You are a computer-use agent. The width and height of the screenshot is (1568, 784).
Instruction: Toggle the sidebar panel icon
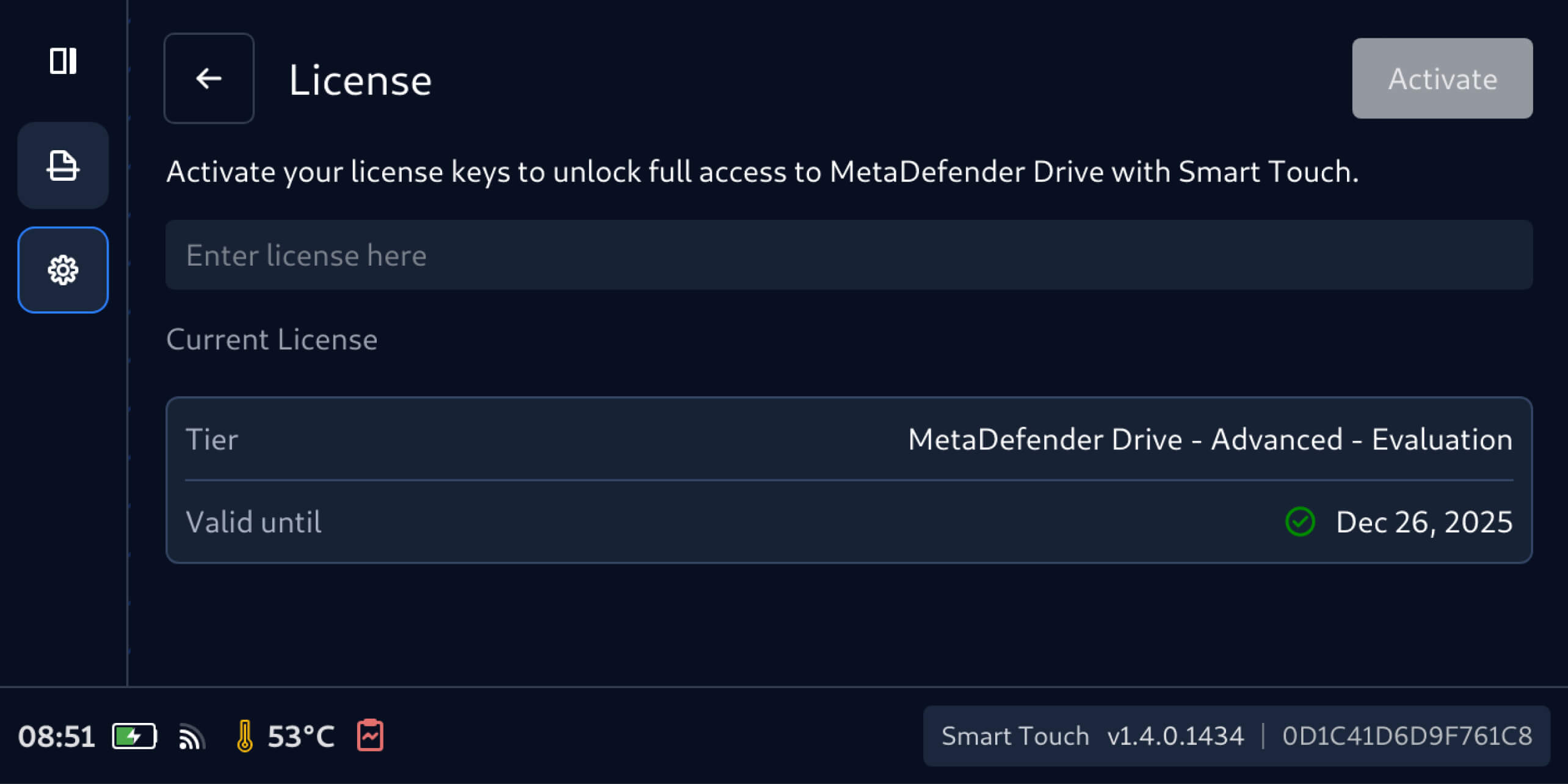pos(63,61)
